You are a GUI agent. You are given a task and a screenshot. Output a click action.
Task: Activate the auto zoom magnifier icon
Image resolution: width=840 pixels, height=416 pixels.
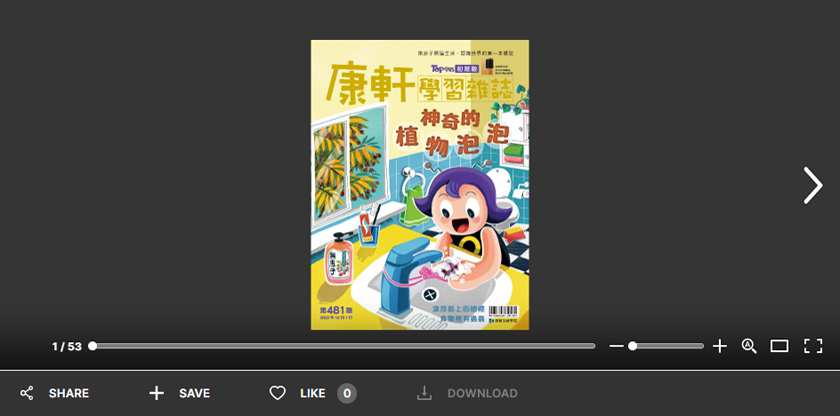point(749,346)
